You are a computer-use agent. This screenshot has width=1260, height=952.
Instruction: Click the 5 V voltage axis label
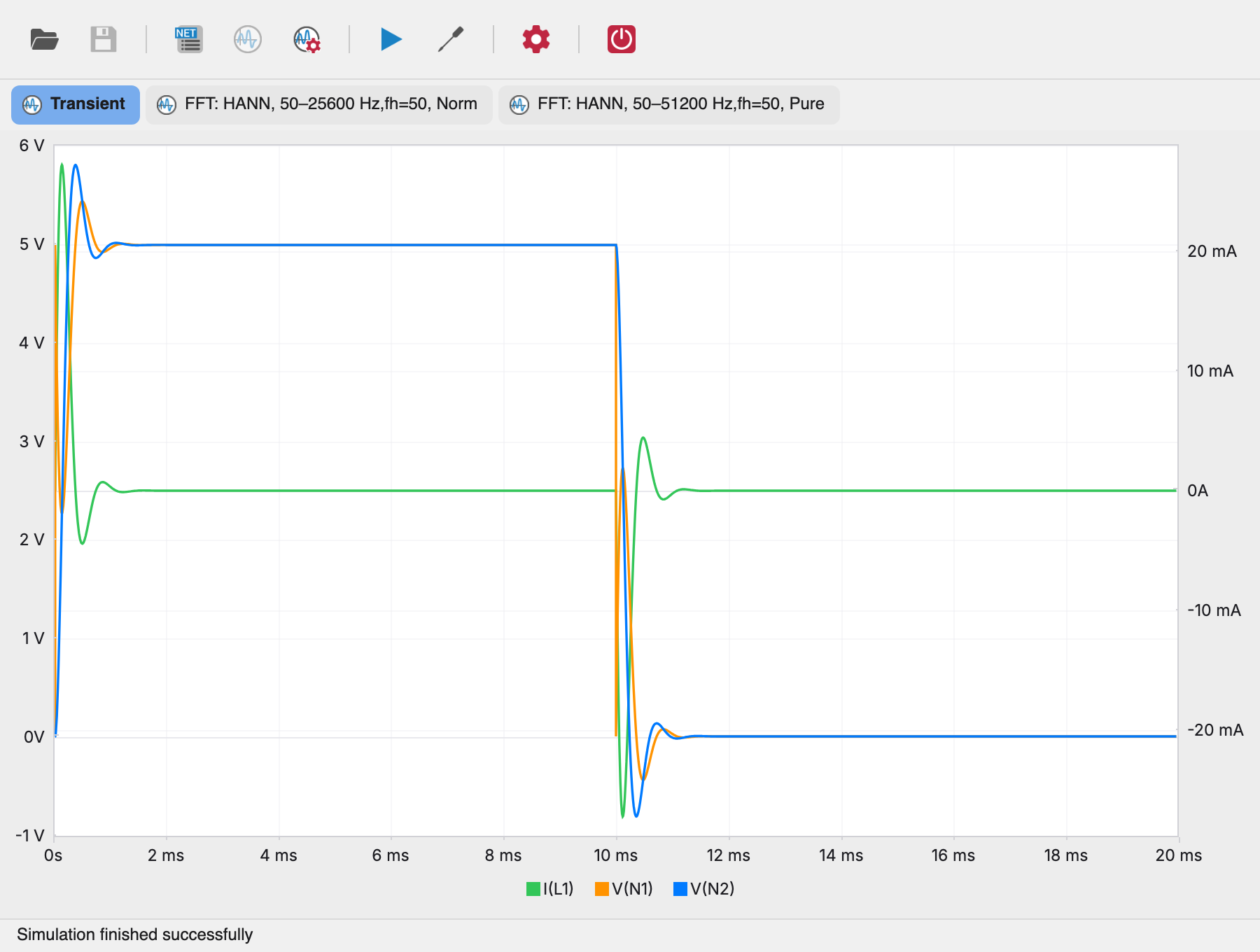click(x=32, y=244)
